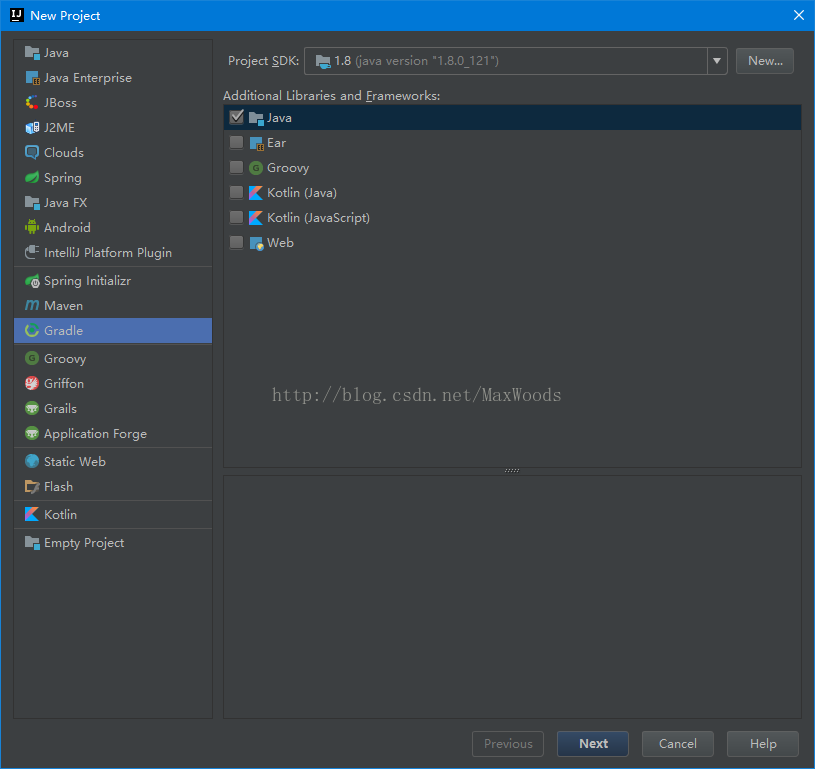Click the Application Forge icon

click(x=32, y=433)
